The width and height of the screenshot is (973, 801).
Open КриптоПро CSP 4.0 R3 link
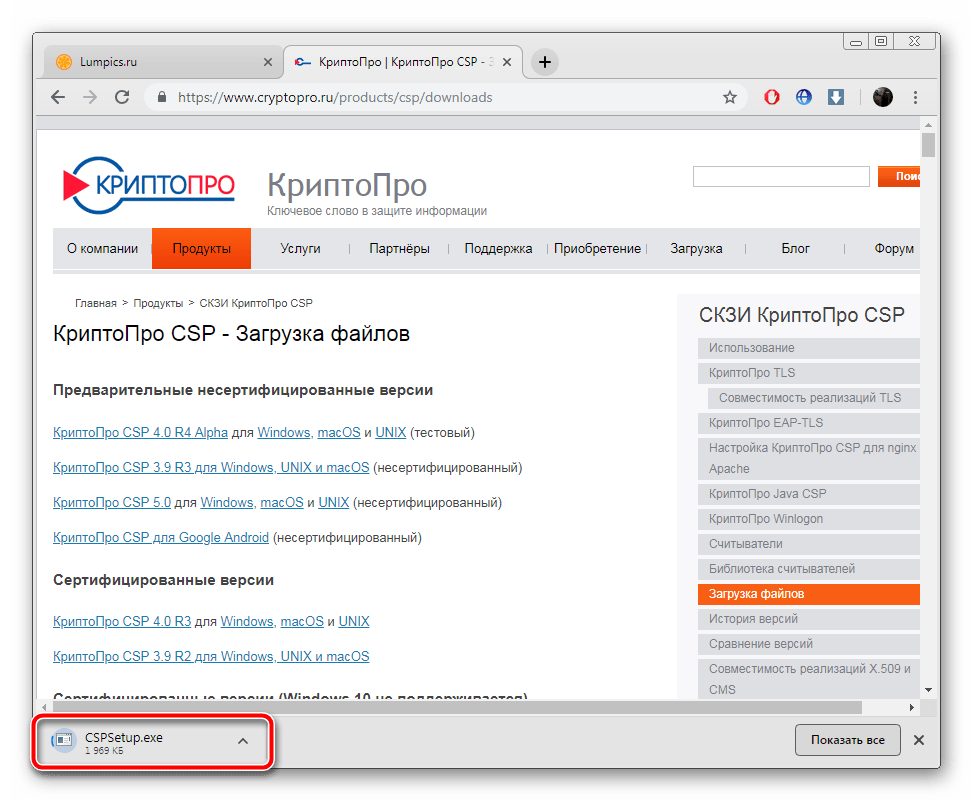(x=122, y=622)
